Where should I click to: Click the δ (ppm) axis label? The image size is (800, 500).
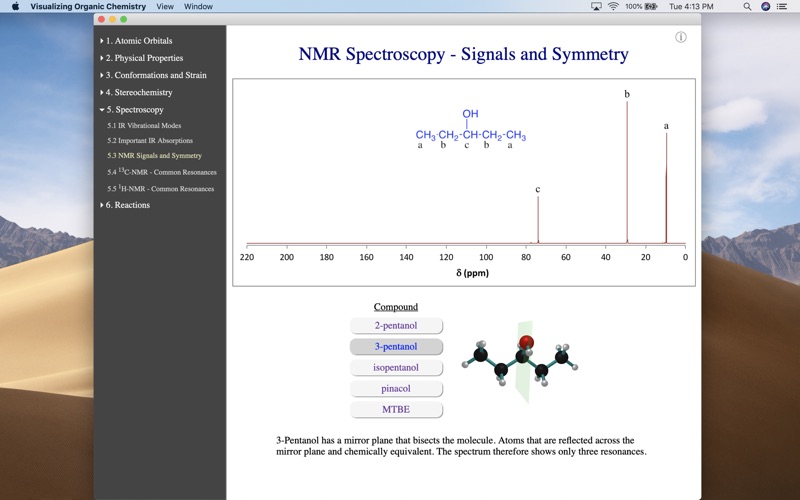tap(472, 273)
